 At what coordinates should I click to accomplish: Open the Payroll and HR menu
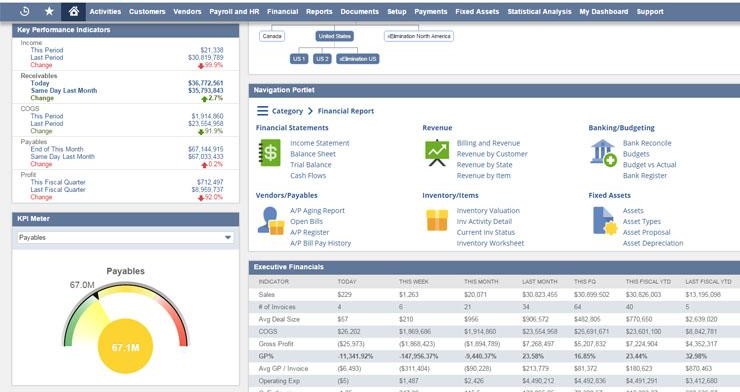(234, 11)
